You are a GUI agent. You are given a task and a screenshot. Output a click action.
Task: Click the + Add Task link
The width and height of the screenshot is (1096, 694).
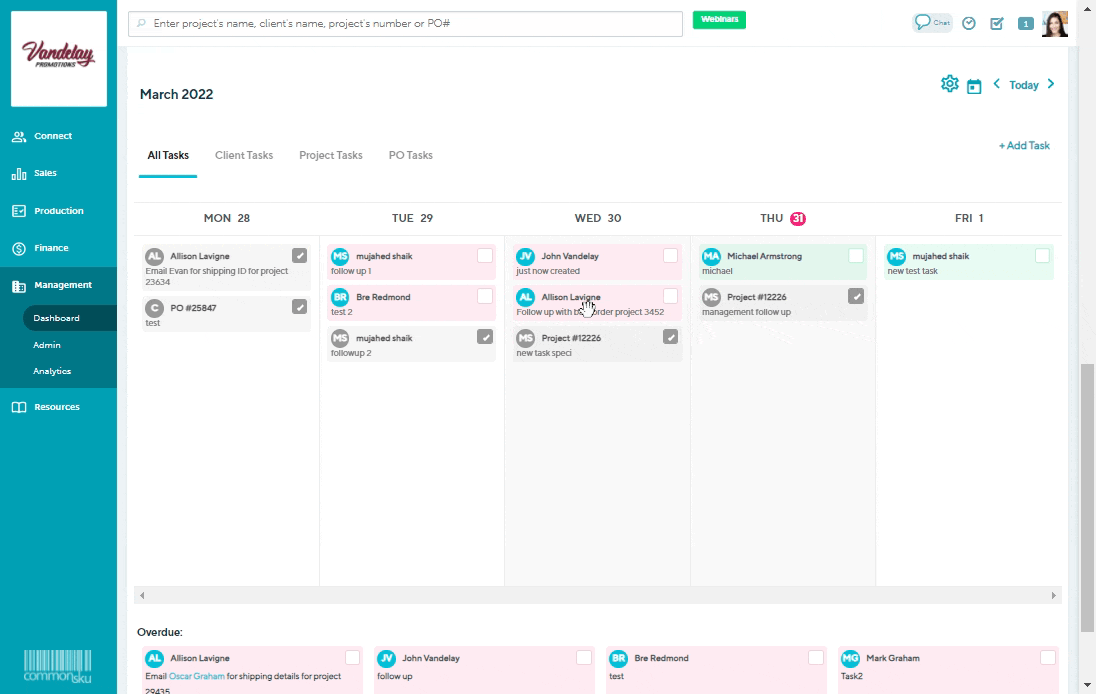1024,146
